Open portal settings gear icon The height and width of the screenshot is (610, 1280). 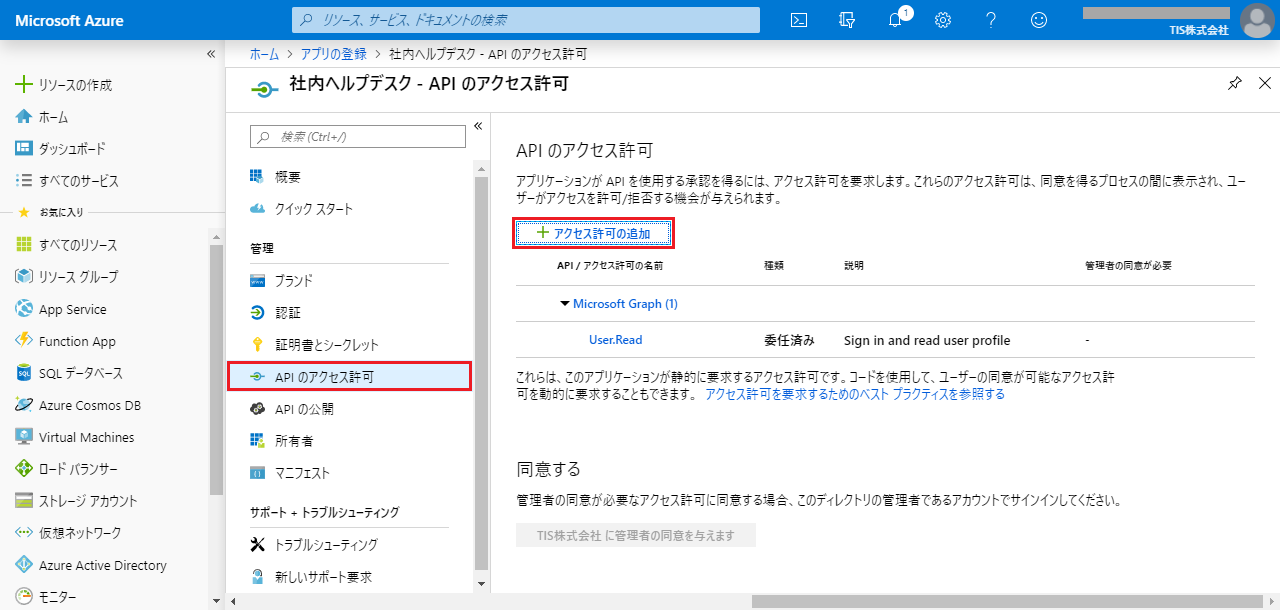[x=943, y=20]
